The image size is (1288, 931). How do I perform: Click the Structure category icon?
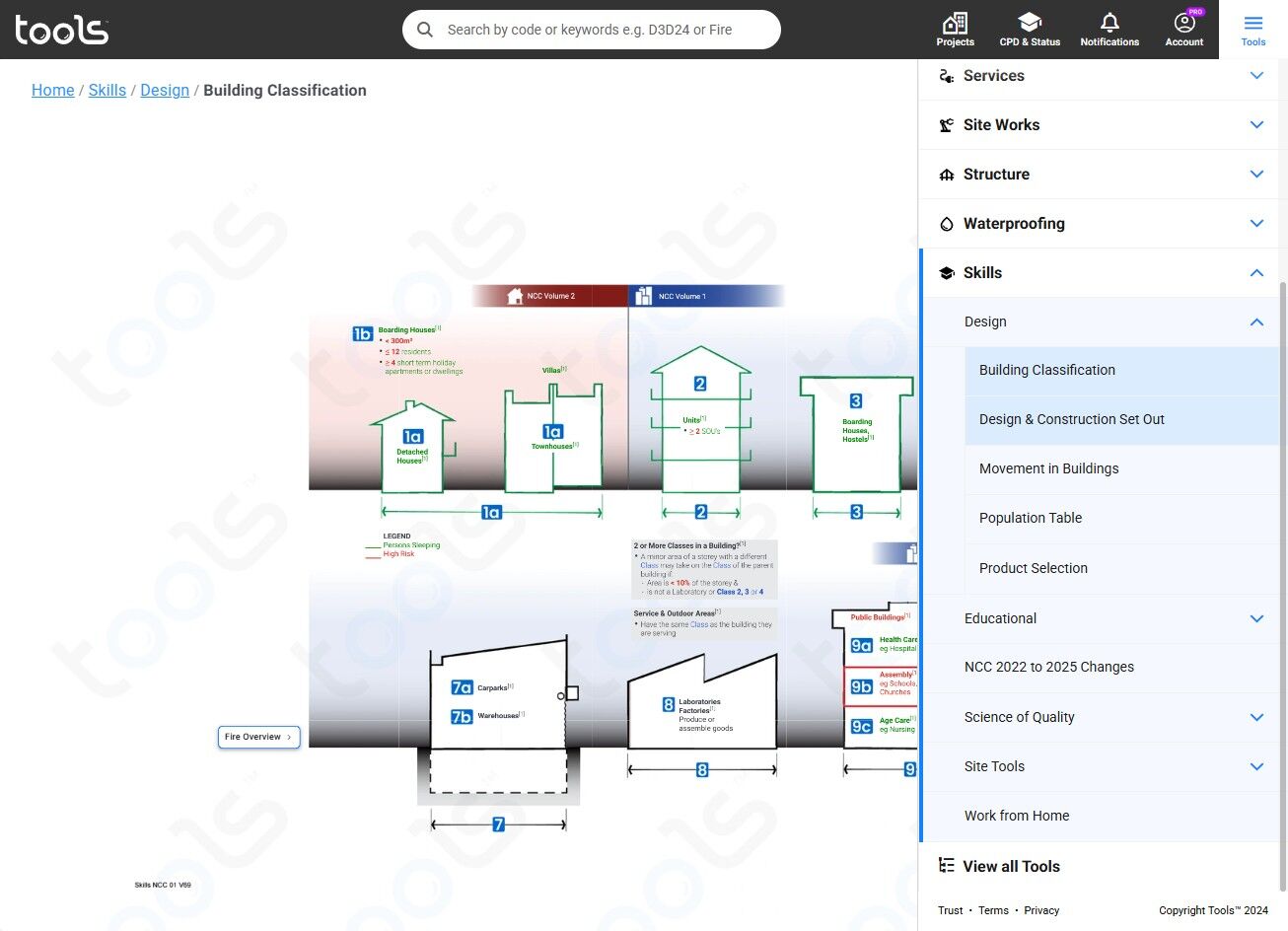coord(947,175)
